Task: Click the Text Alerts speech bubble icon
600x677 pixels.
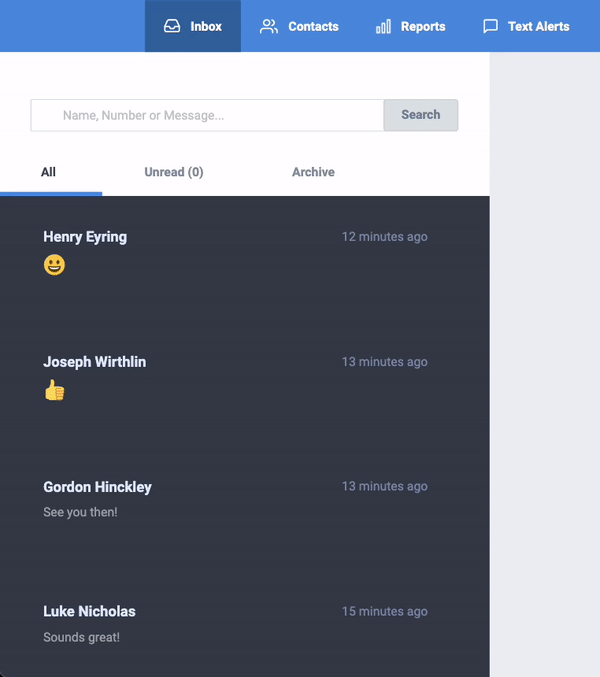Action: pyautogui.click(x=490, y=26)
